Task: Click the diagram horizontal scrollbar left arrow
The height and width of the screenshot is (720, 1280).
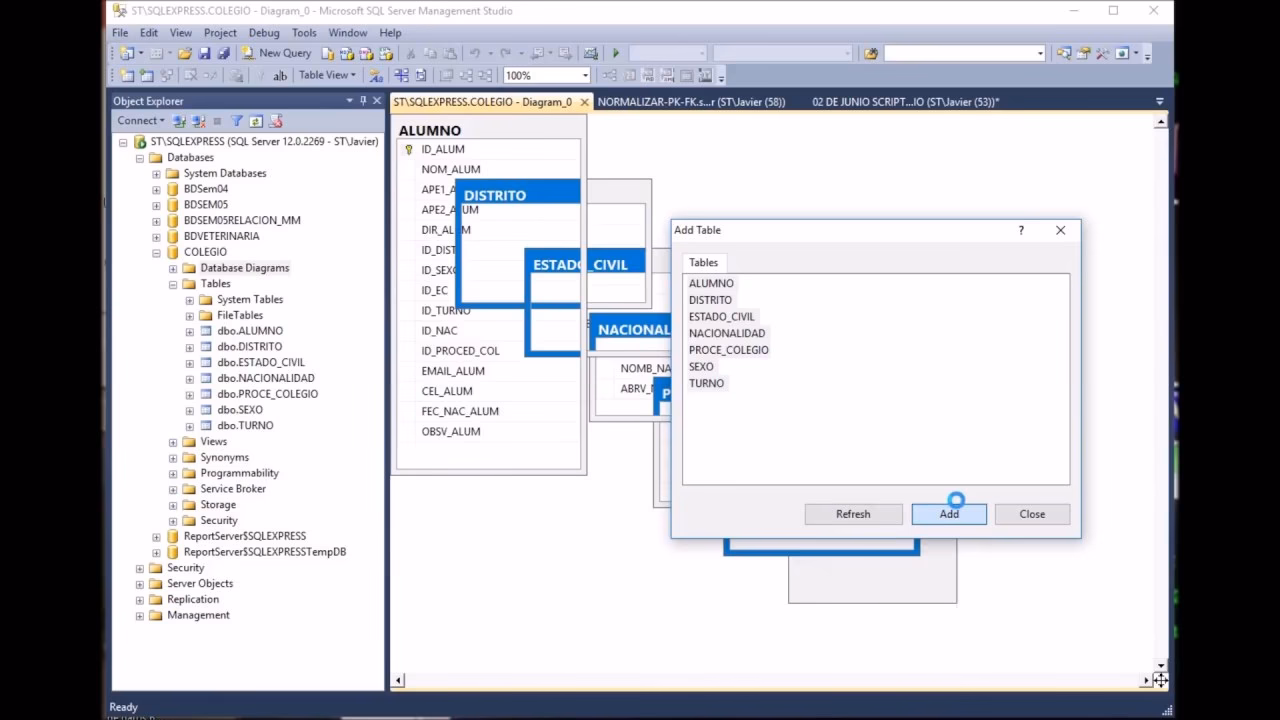Action: (398, 681)
